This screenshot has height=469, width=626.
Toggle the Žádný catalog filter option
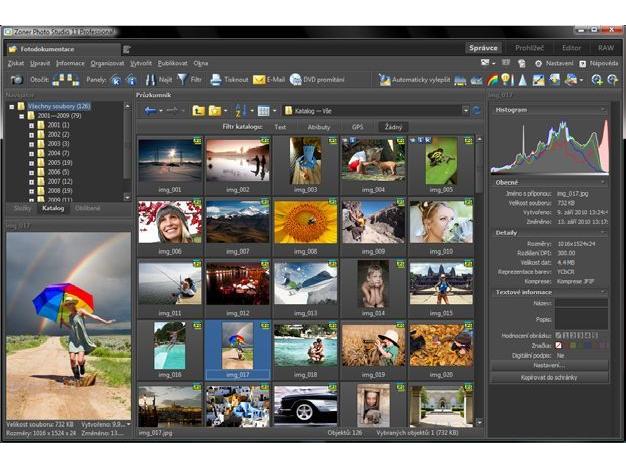click(x=393, y=127)
